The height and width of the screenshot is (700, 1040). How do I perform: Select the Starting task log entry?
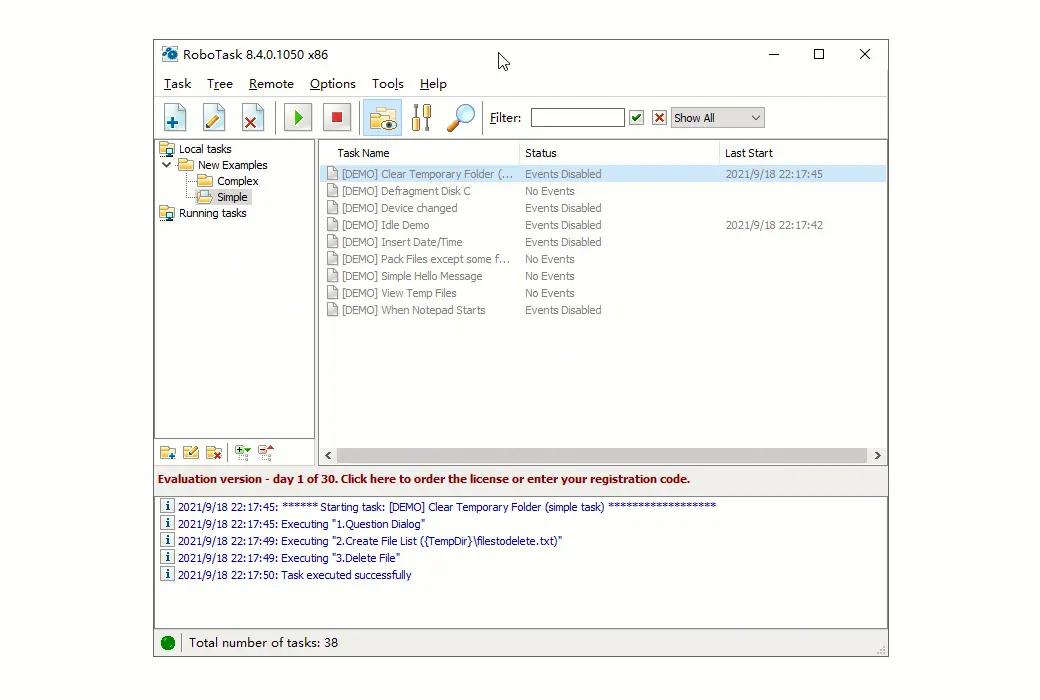pos(446,507)
